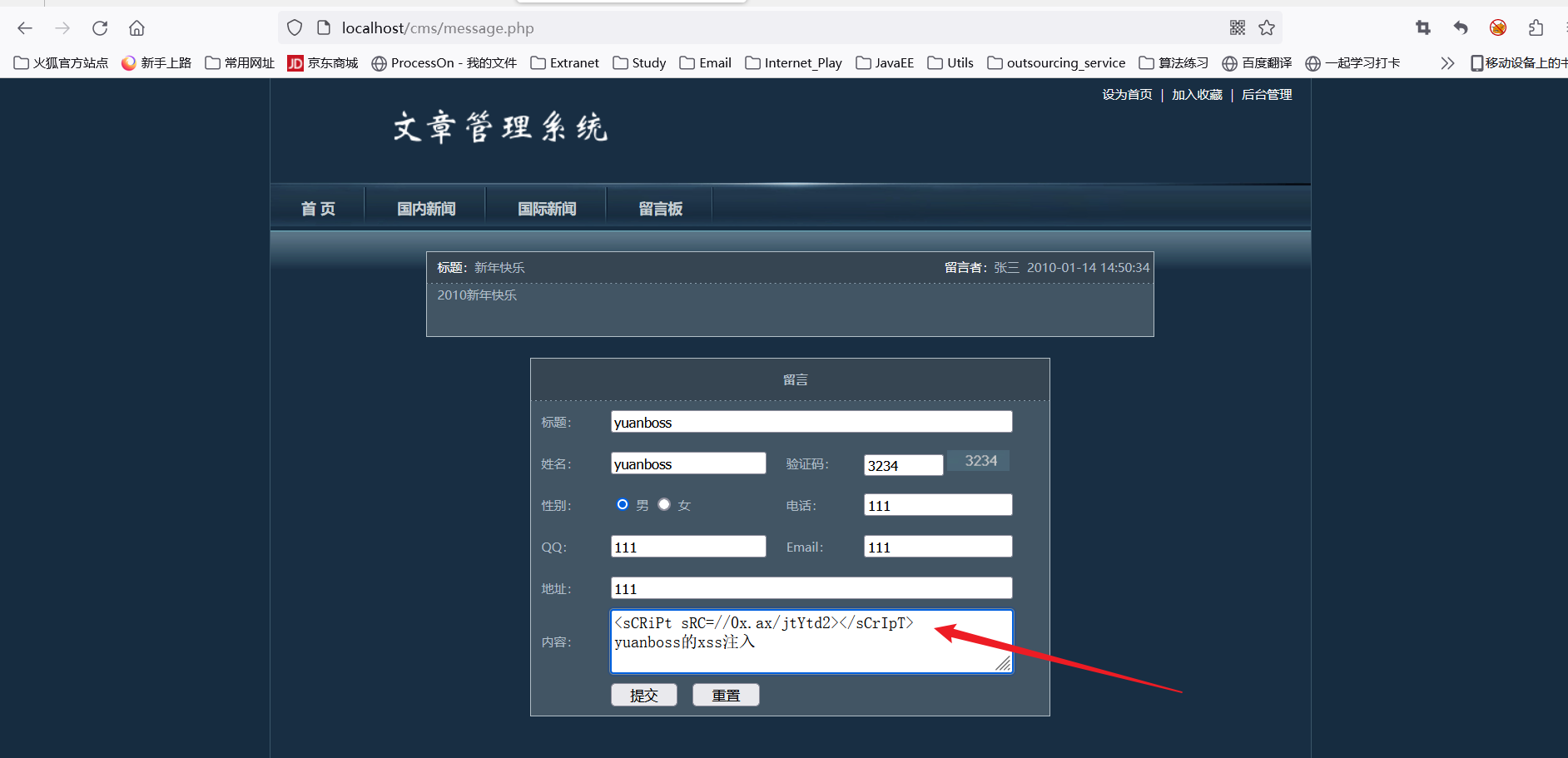
Task: Click the 姓名 input field
Action: point(688,463)
